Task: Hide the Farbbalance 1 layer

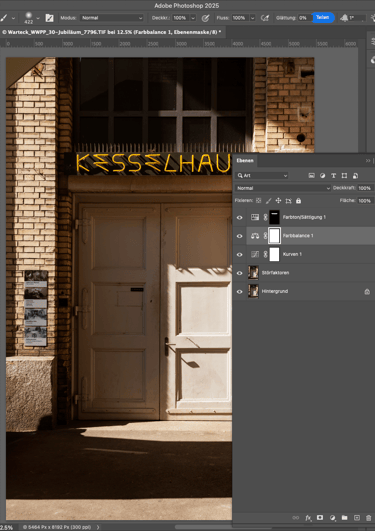Action: (239, 236)
